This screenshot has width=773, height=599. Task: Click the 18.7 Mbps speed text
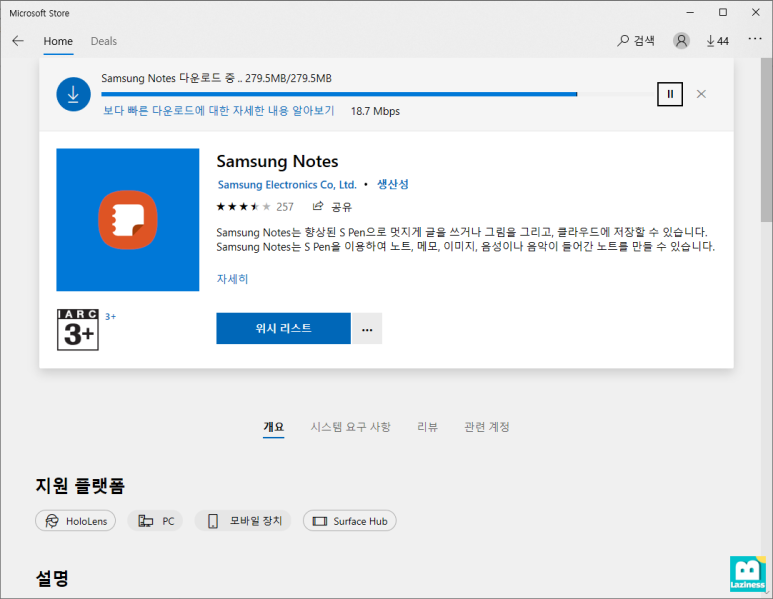point(375,111)
